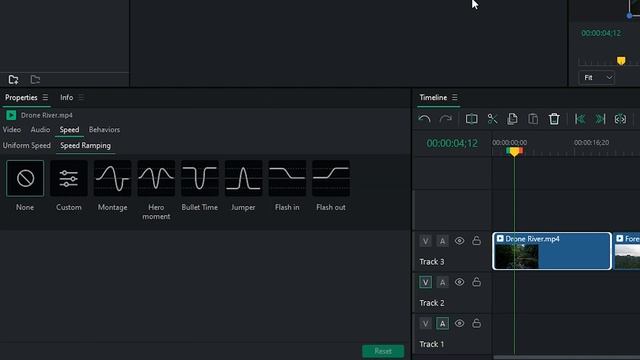Click the preview timecode 00:00:04;12

(601, 33)
